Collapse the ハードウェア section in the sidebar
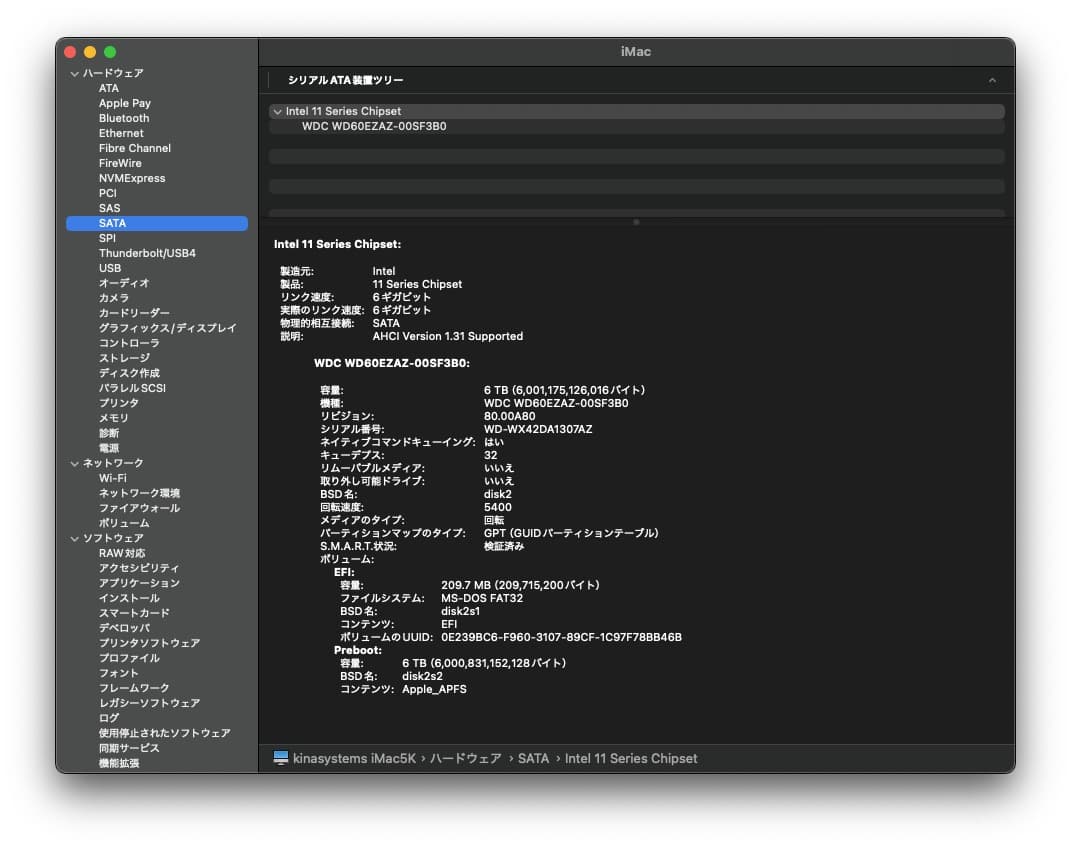This screenshot has width=1071, height=847. point(74,73)
